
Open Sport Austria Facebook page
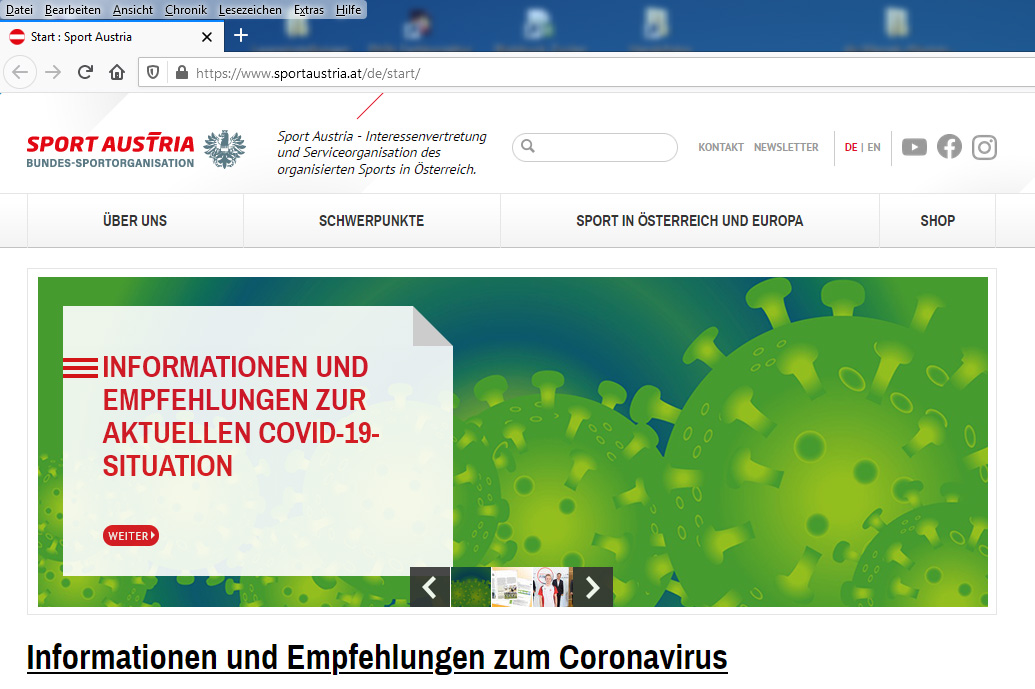(x=949, y=147)
